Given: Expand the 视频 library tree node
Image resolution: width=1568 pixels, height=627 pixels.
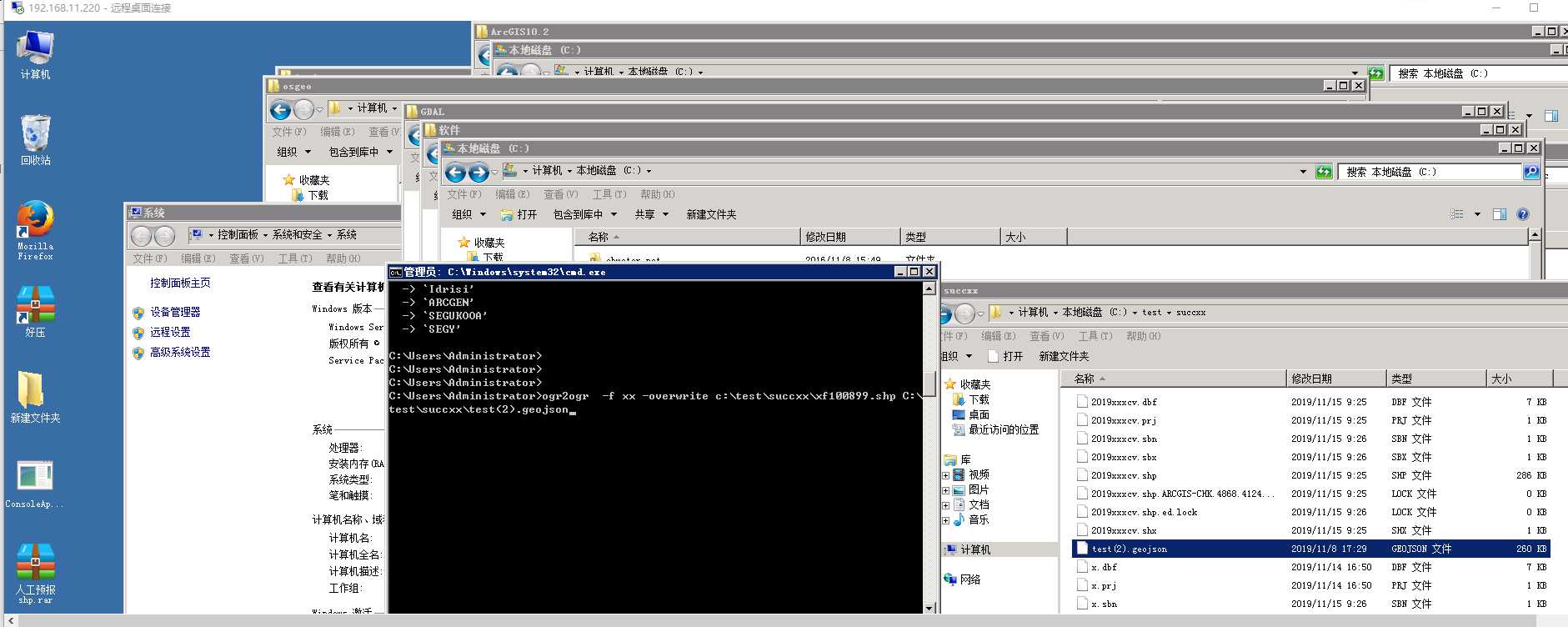Looking at the screenshot, I should [945, 475].
